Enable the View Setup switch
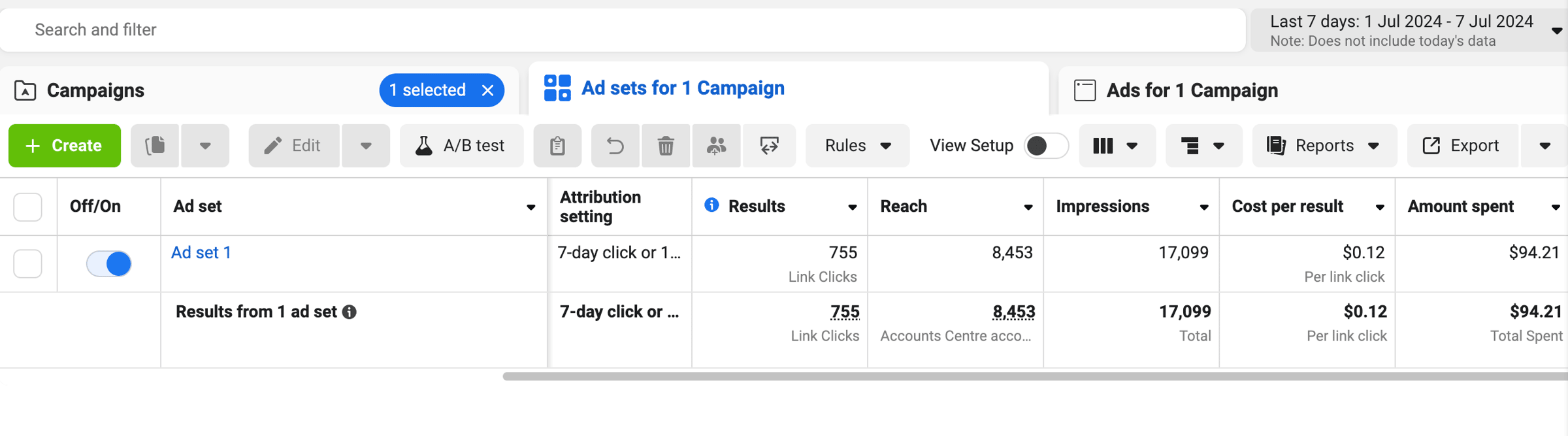This screenshot has width=1568, height=436. coord(1045,145)
